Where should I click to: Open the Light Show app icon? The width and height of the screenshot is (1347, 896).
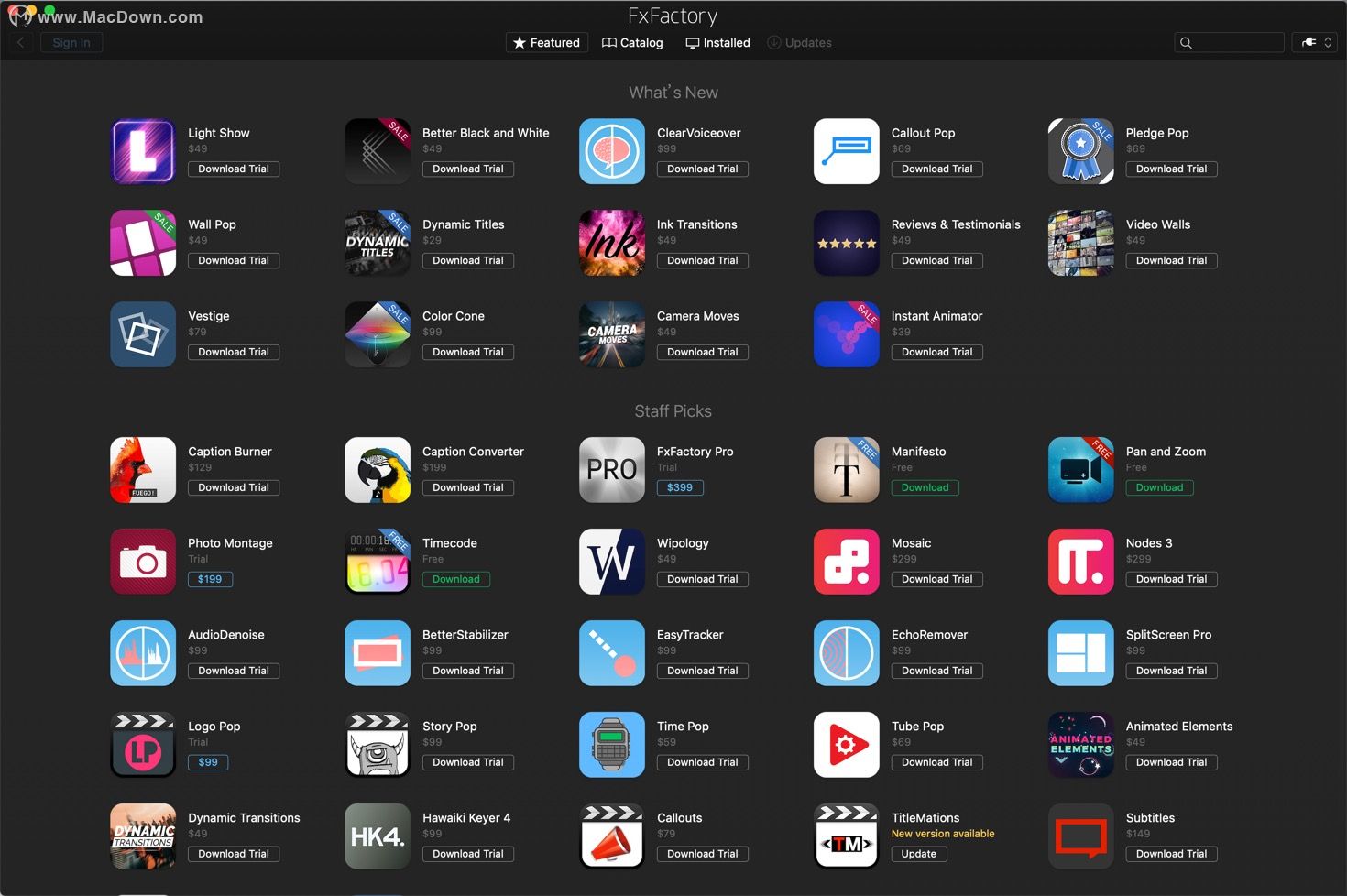click(143, 151)
